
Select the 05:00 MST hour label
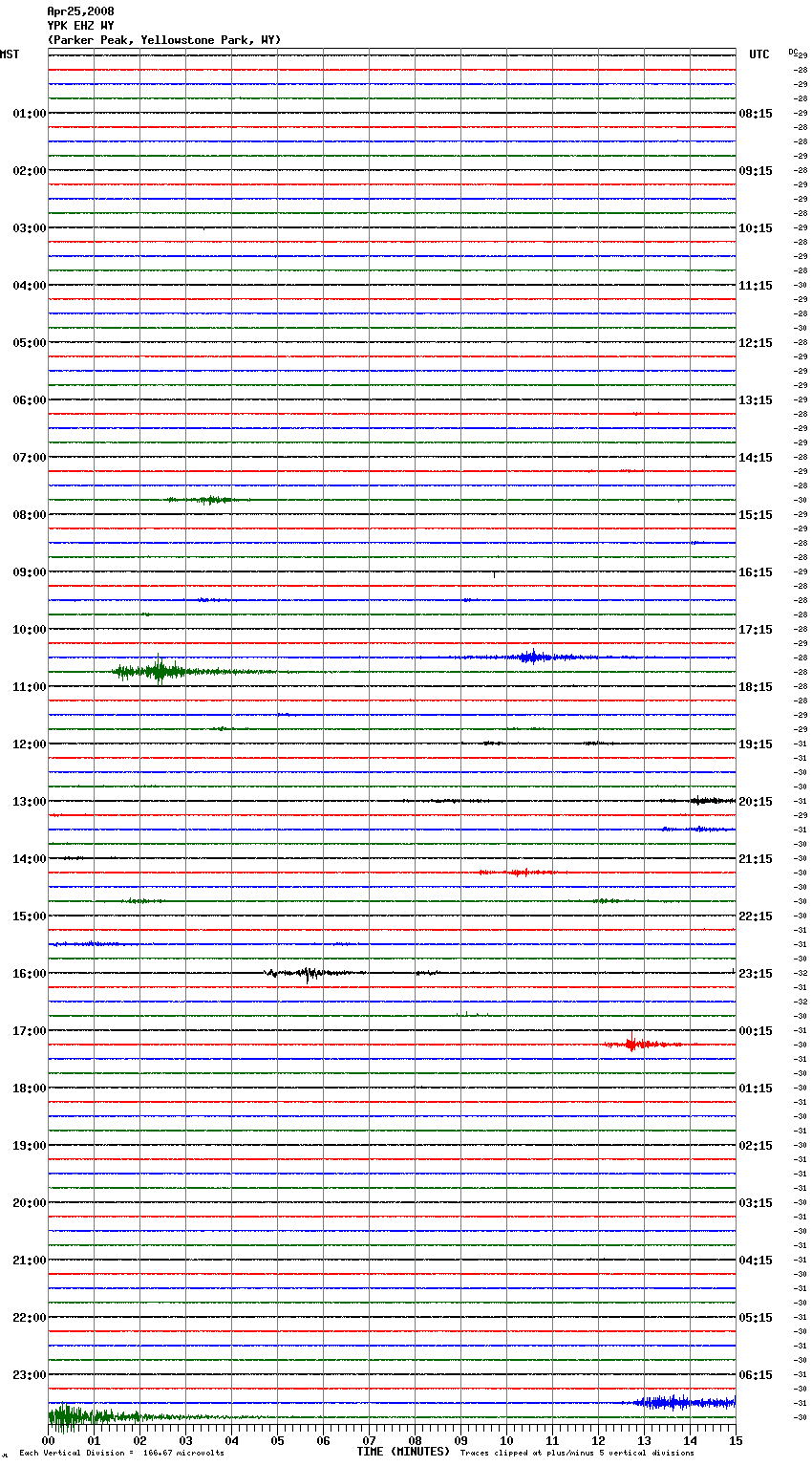point(30,343)
